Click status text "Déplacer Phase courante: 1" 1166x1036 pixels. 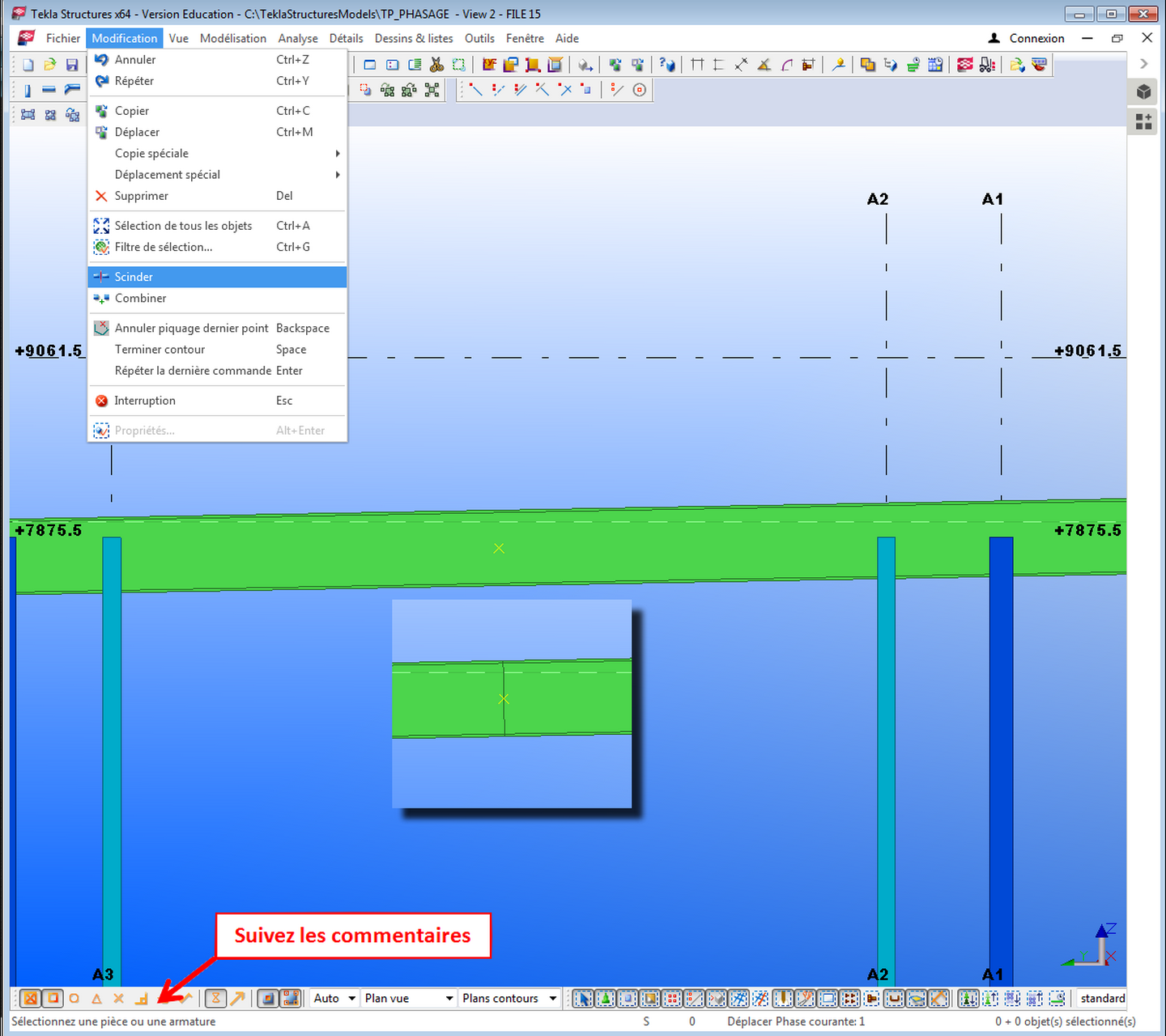[796, 1021]
